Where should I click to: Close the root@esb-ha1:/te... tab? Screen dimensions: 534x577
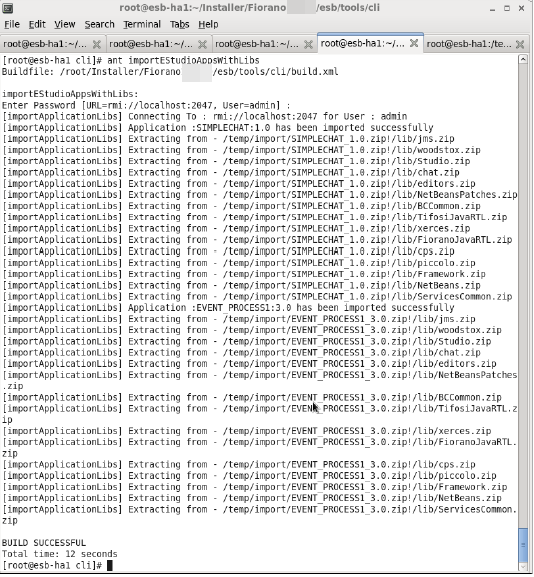pyautogui.click(x=520, y=45)
